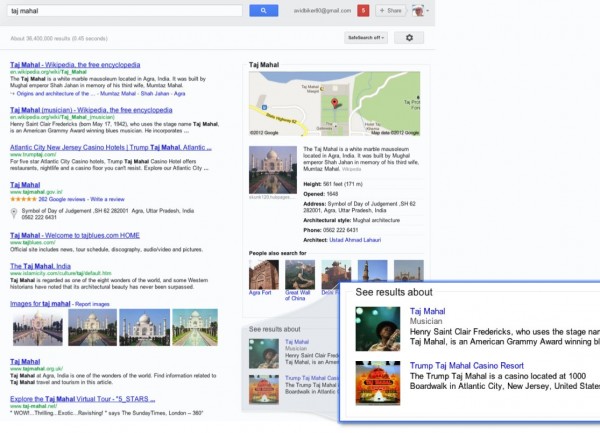Open the fourth image result thumbnail
Image resolution: width=600 pixels, height=433 pixels.
[195, 328]
